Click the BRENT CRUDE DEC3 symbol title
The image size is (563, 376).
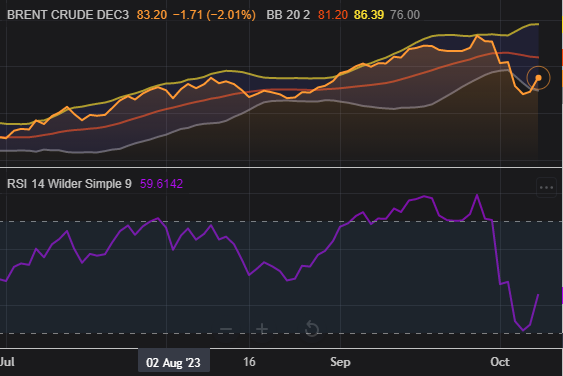click(x=68, y=15)
